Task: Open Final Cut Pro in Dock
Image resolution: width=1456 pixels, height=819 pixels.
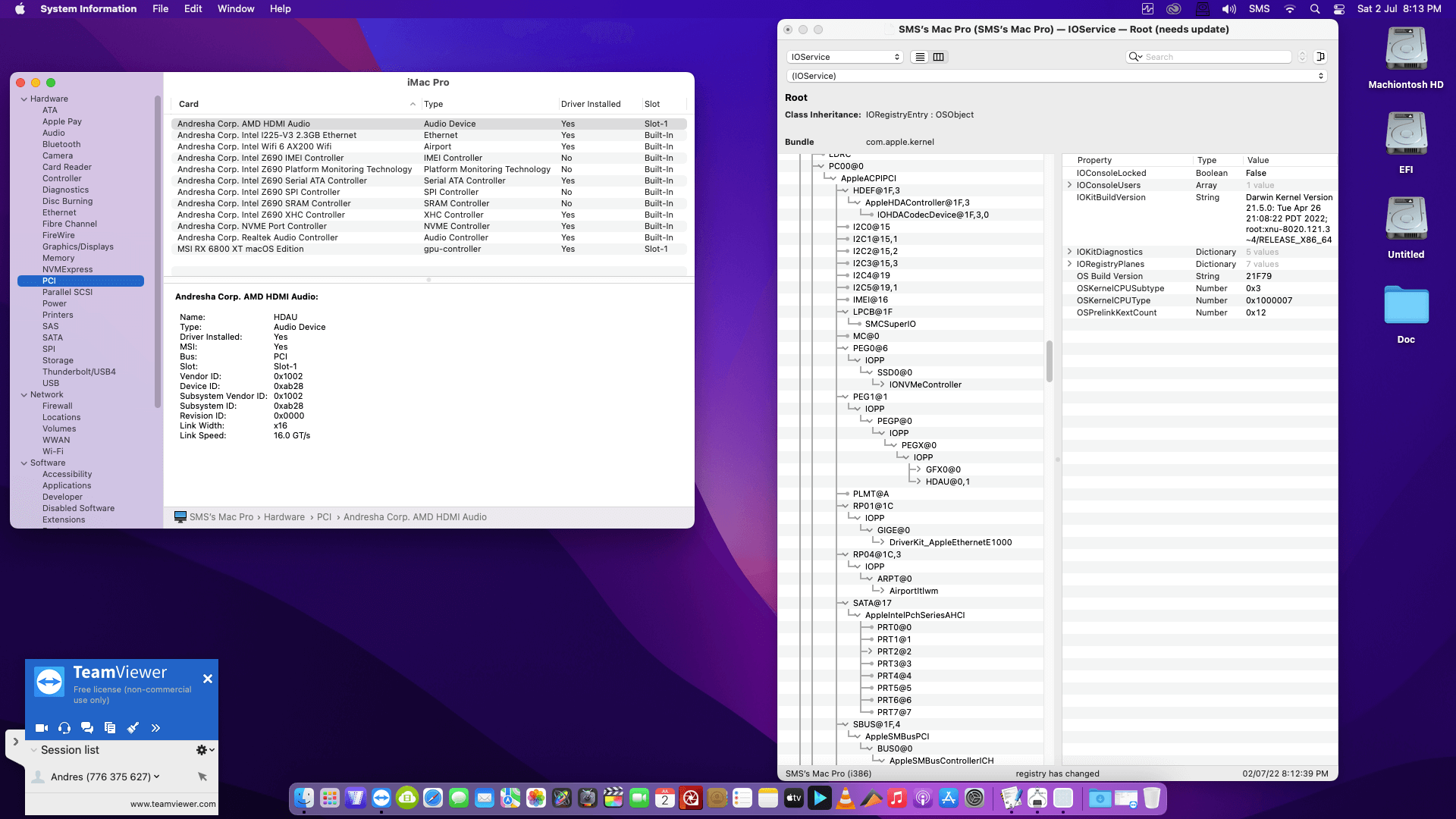Action: pos(613,798)
